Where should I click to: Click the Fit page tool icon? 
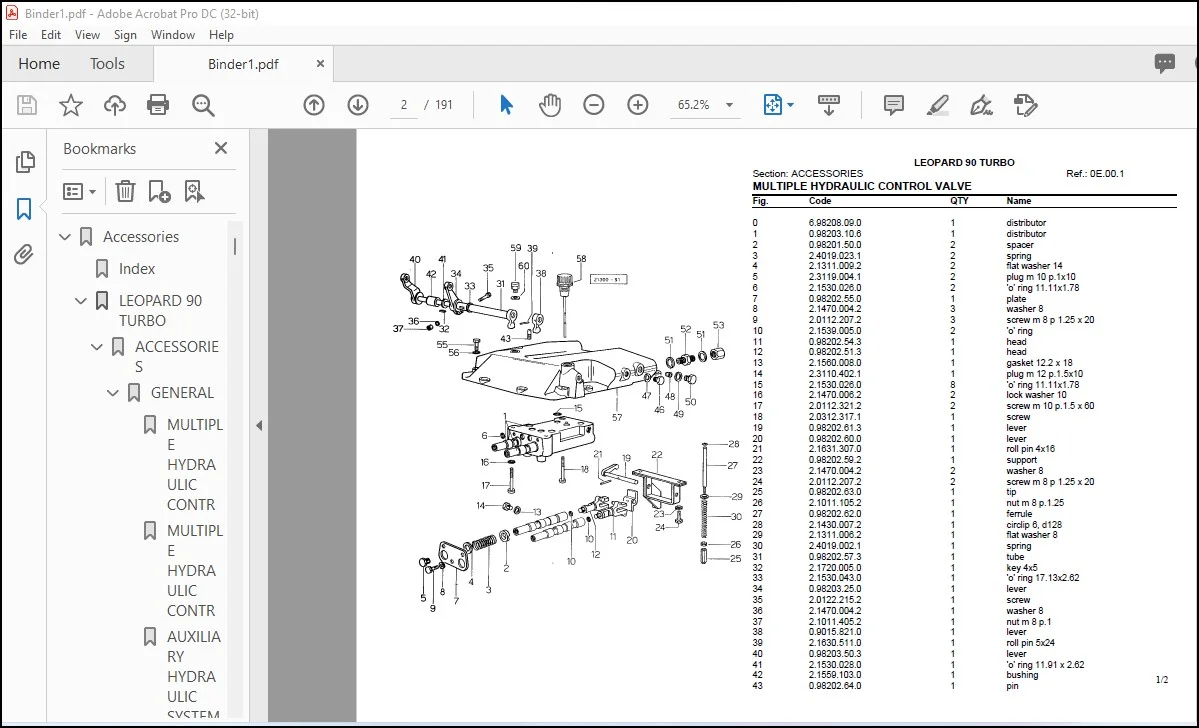[x=772, y=105]
